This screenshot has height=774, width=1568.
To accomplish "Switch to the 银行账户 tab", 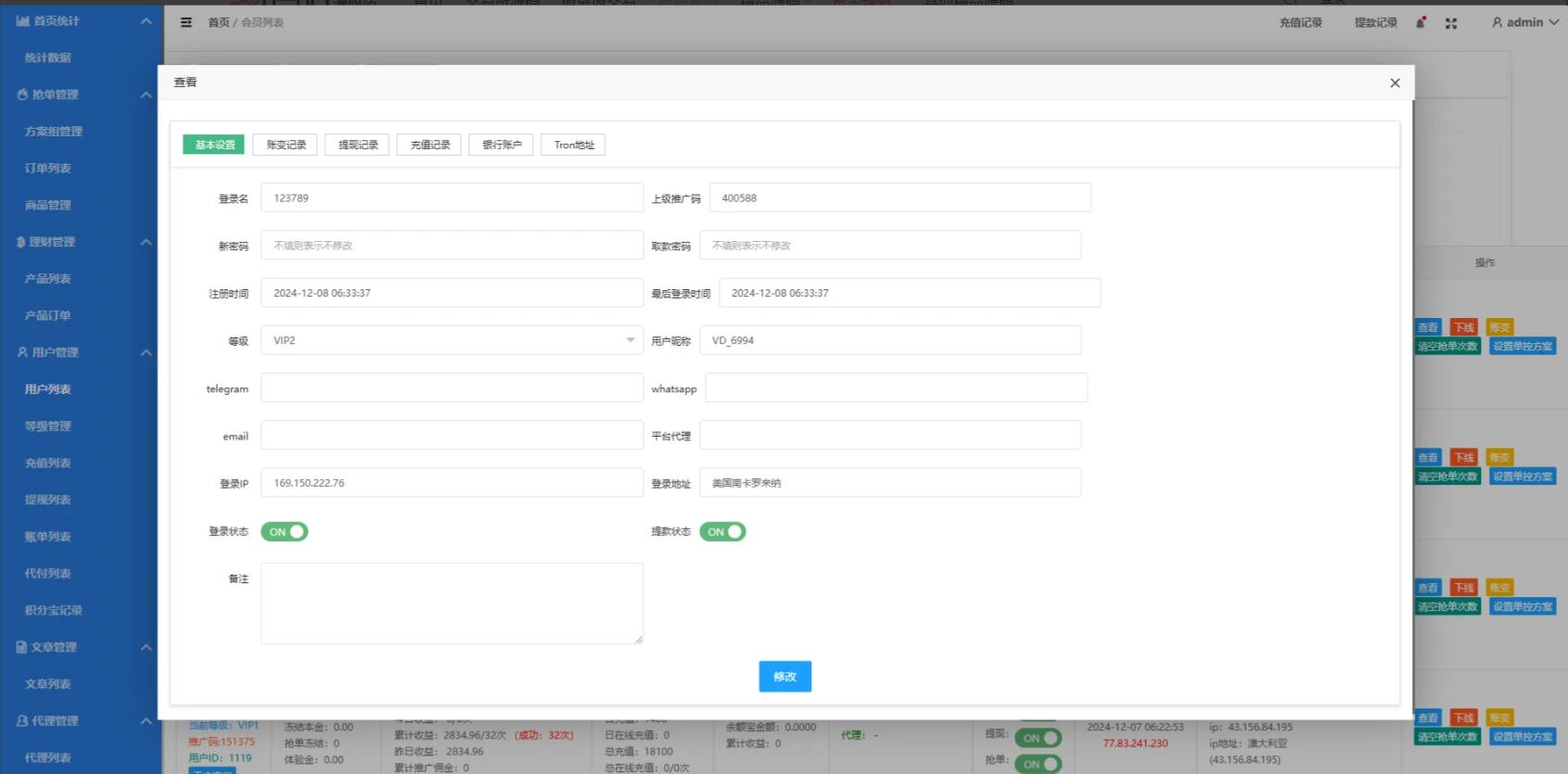I will point(502,145).
